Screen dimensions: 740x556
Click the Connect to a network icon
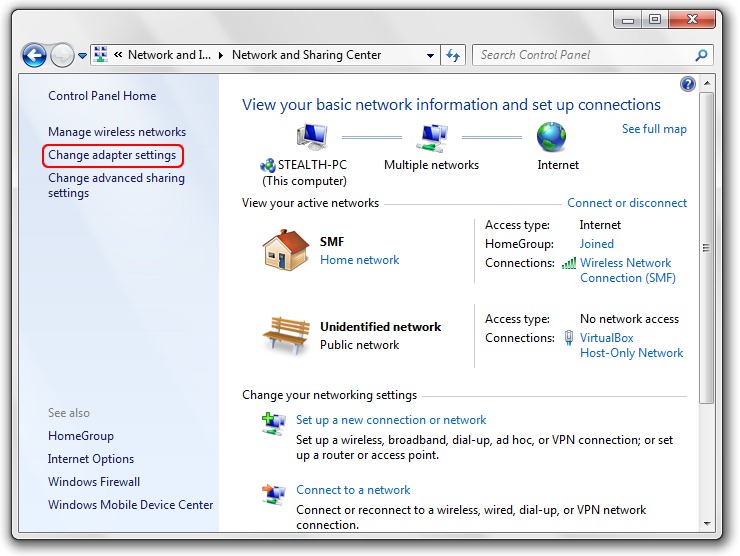click(x=274, y=494)
